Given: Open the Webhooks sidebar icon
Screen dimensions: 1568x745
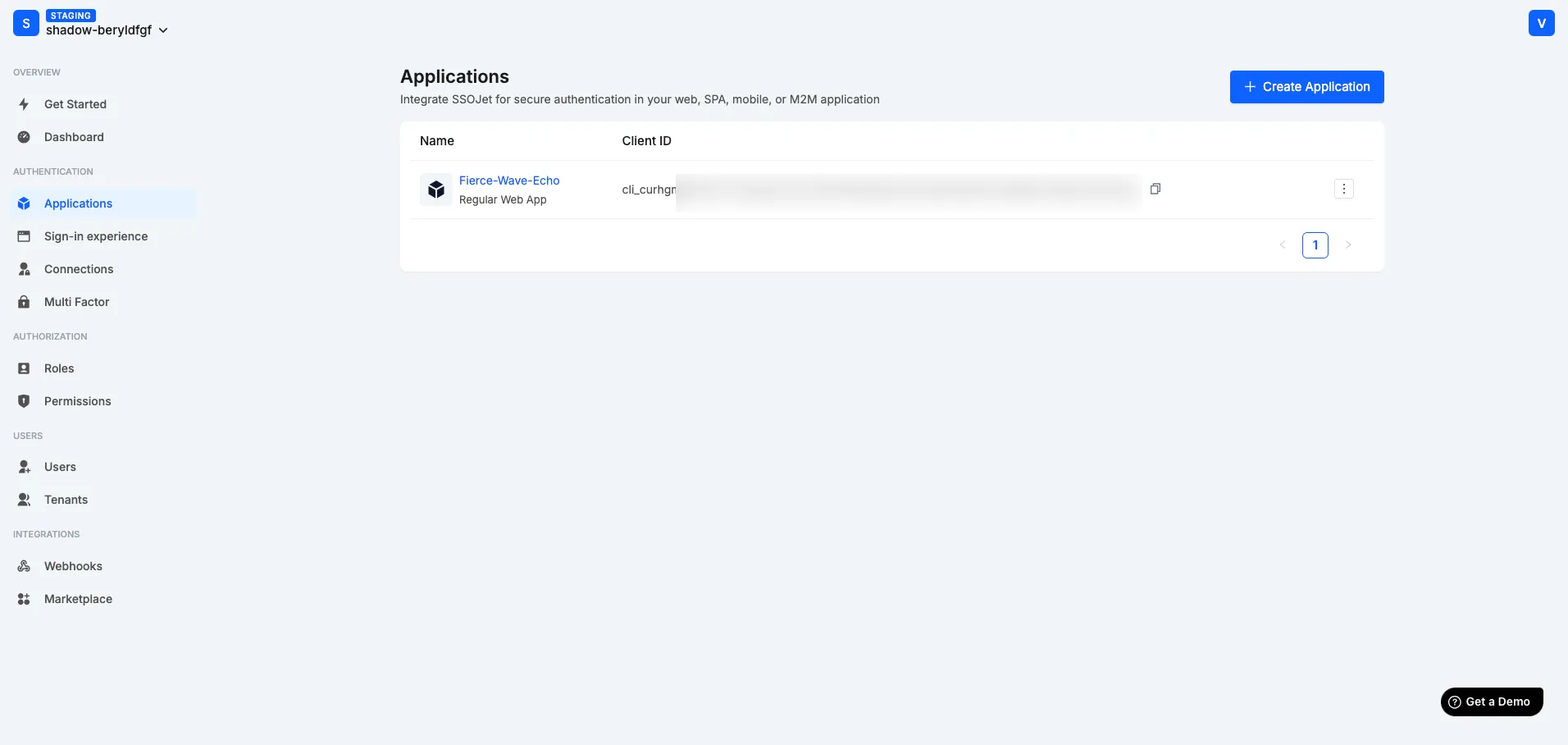Looking at the screenshot, I should pyautogui.click(x=24, y=566).
